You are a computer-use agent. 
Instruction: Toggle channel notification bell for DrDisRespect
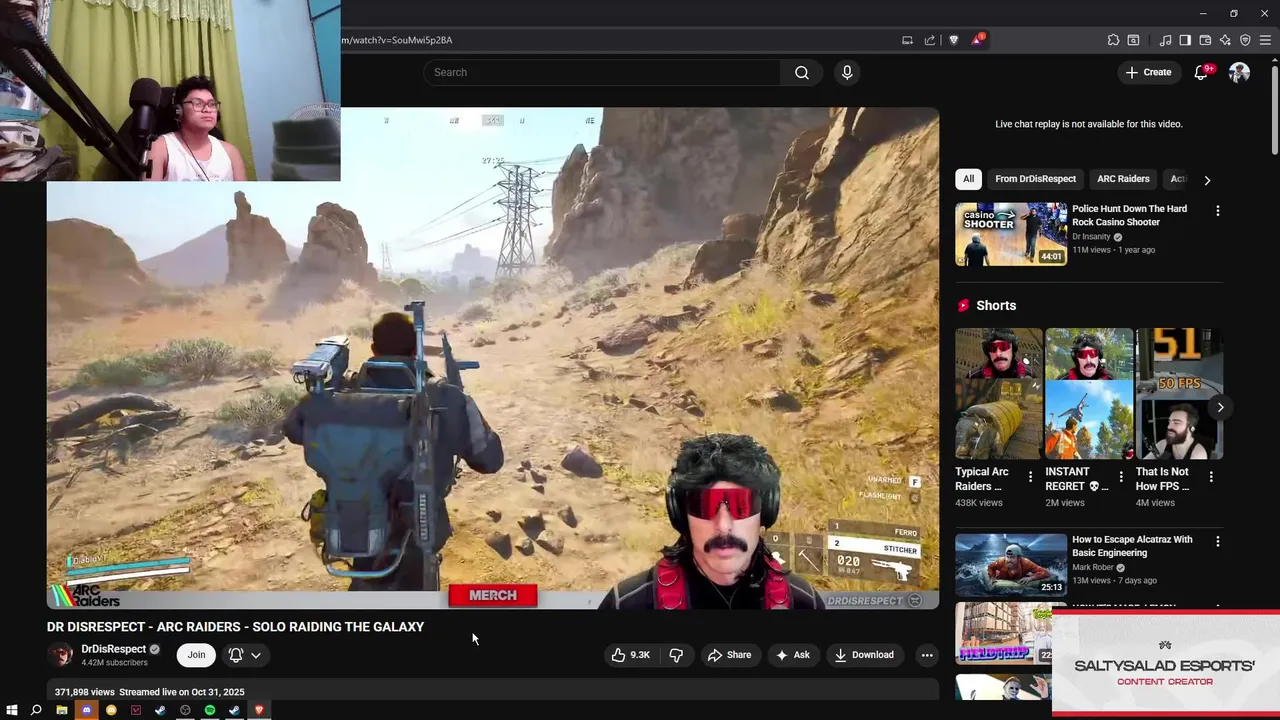[236, 655]
